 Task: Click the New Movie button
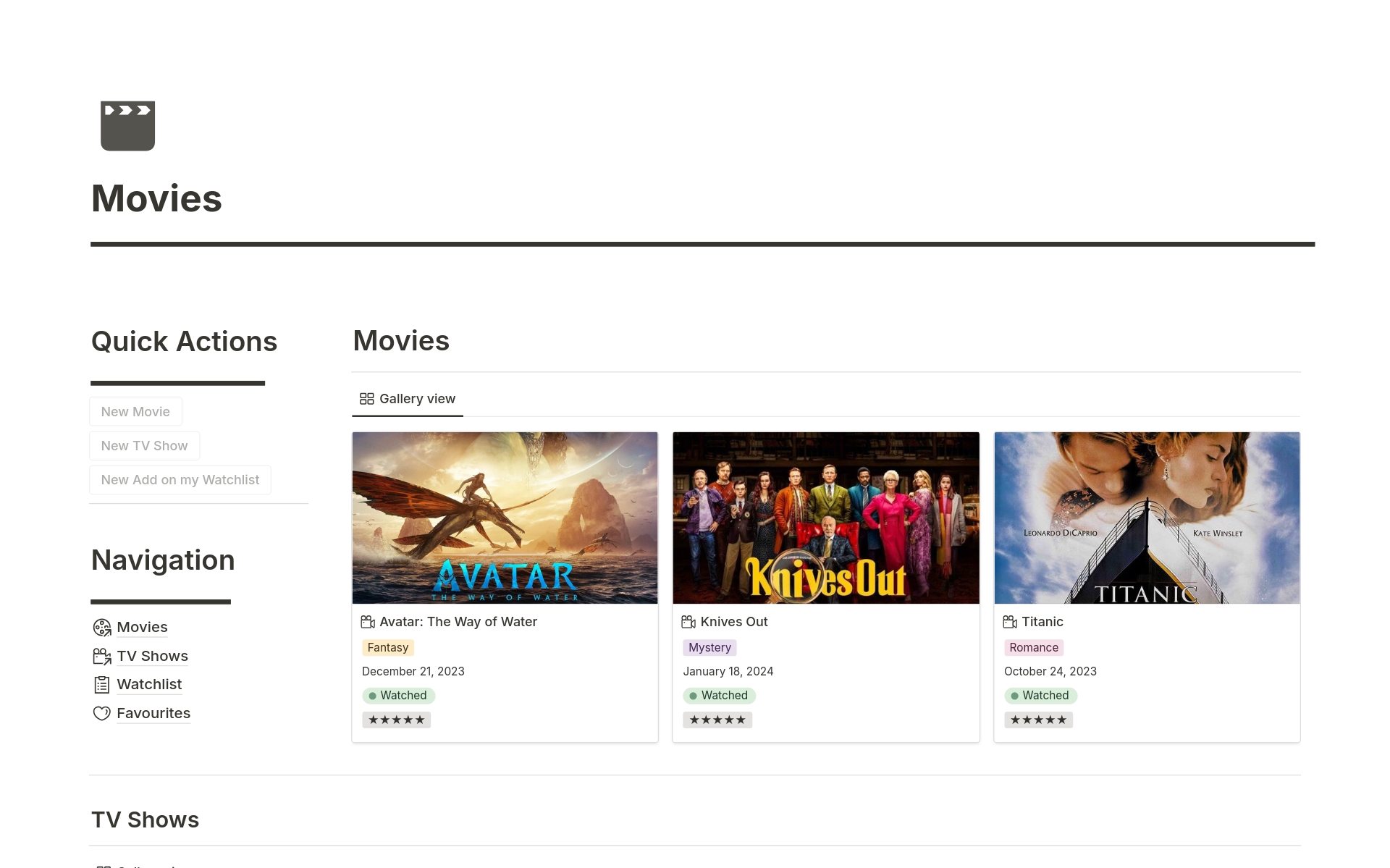[x=135, y=410]
